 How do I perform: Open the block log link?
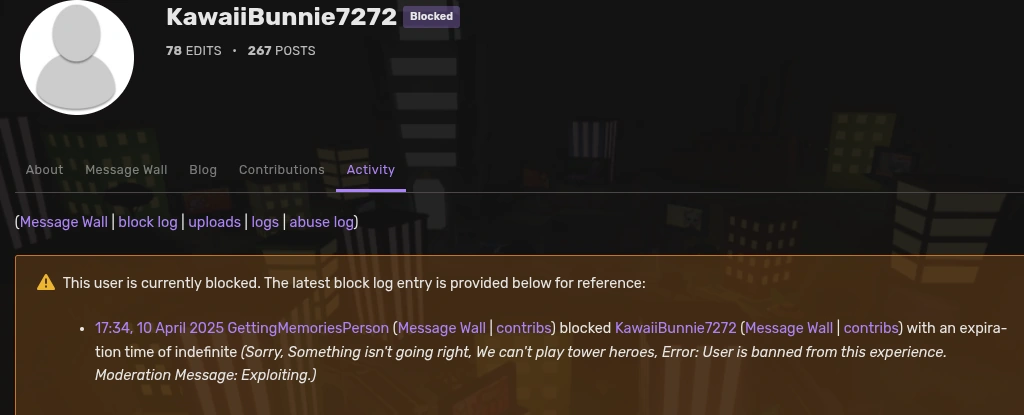(x=148, y=222)
